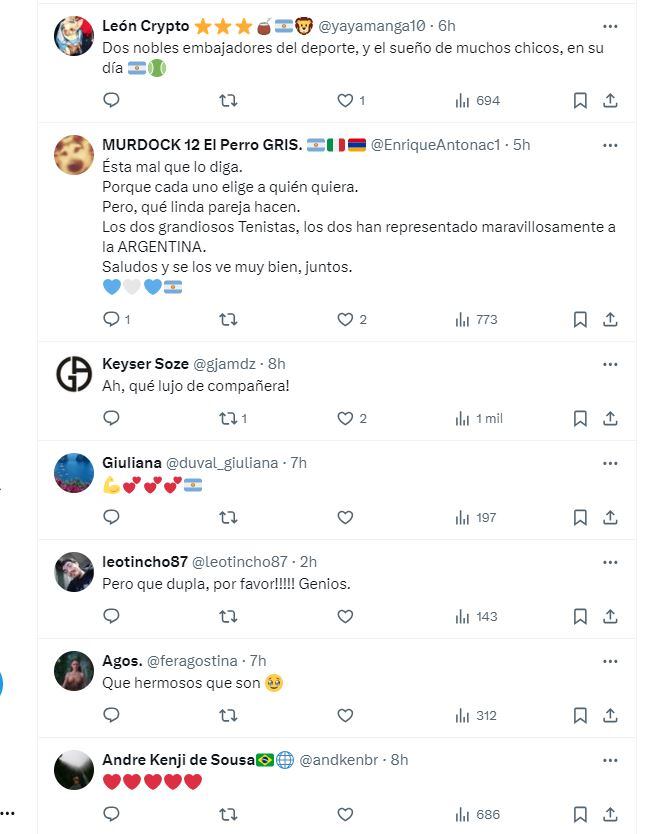Like León Crypto's tweet
The height and width of the screenshot is (834, 653).
345,100
